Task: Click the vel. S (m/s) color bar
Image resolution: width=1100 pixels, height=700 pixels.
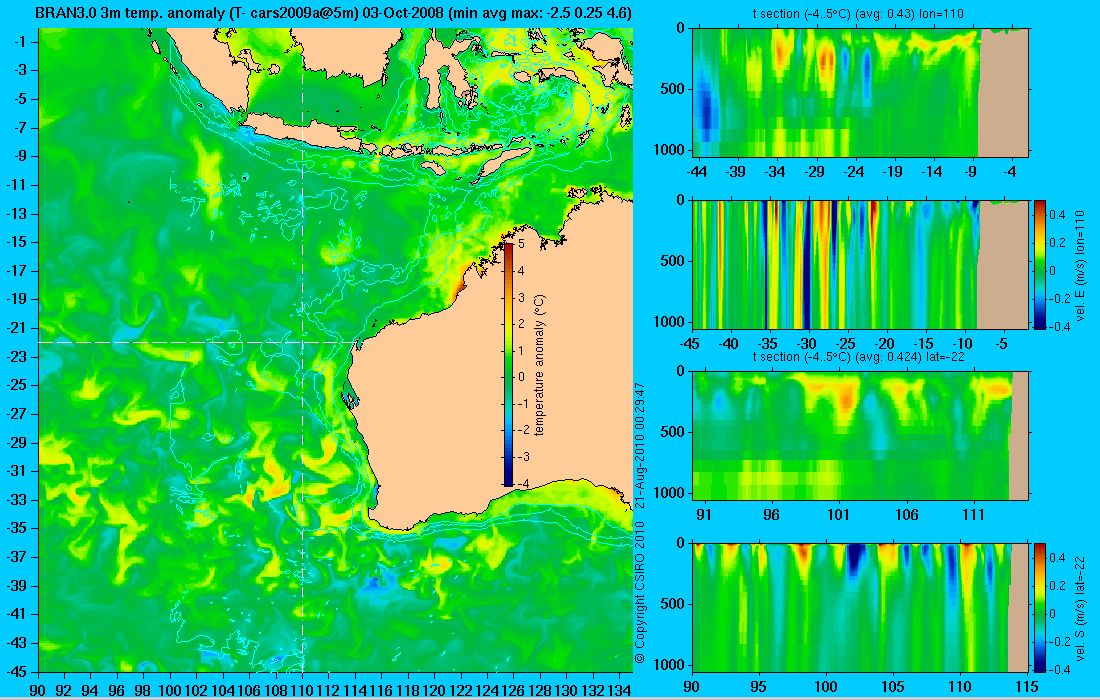Action: [x=1039, y=607]
